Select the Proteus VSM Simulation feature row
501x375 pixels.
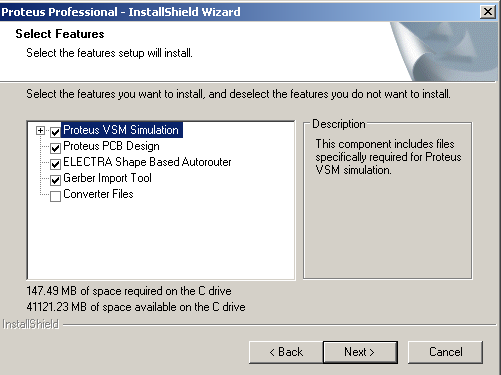(121, 130)
